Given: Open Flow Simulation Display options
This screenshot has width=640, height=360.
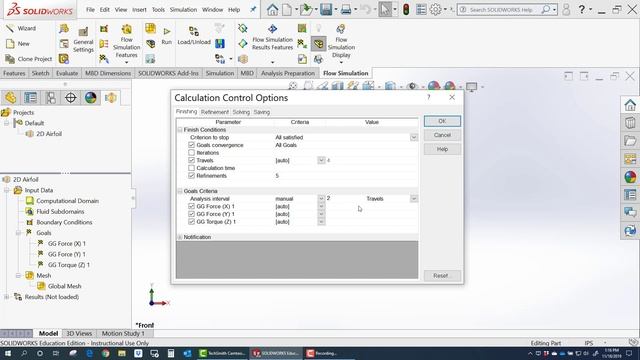Looking at the screenshot, I should click(341, 43).
